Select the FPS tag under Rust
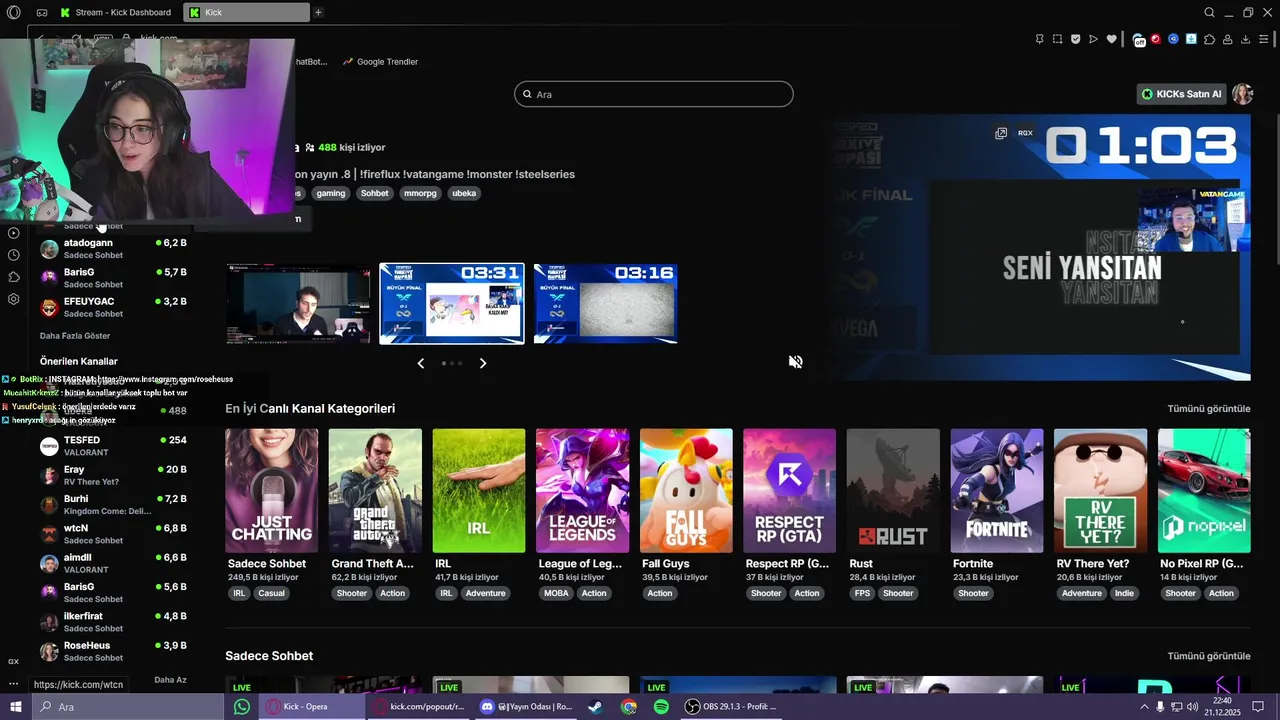This screenshot has height=720, width=1280. tap(862, 593)
